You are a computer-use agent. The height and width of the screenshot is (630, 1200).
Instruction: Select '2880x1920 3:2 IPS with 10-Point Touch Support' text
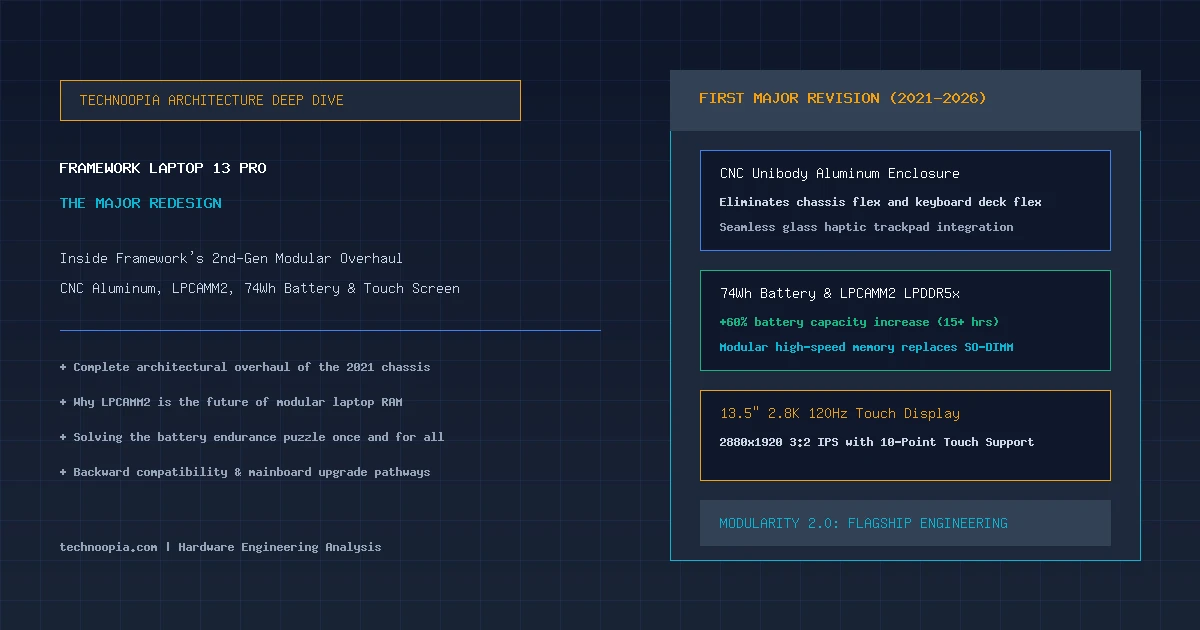877,442
